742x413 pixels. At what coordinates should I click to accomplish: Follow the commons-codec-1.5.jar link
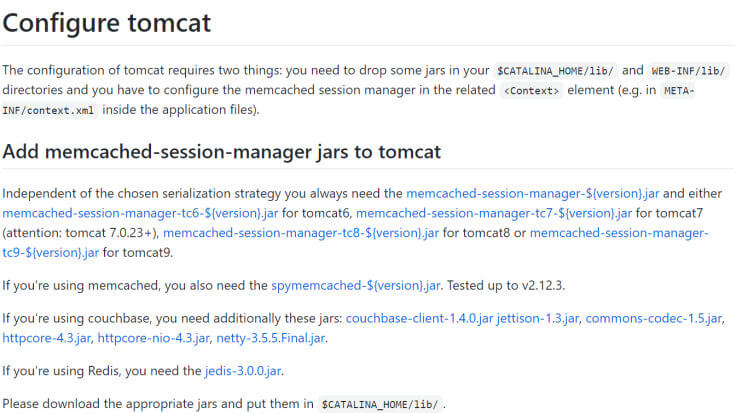654,318
